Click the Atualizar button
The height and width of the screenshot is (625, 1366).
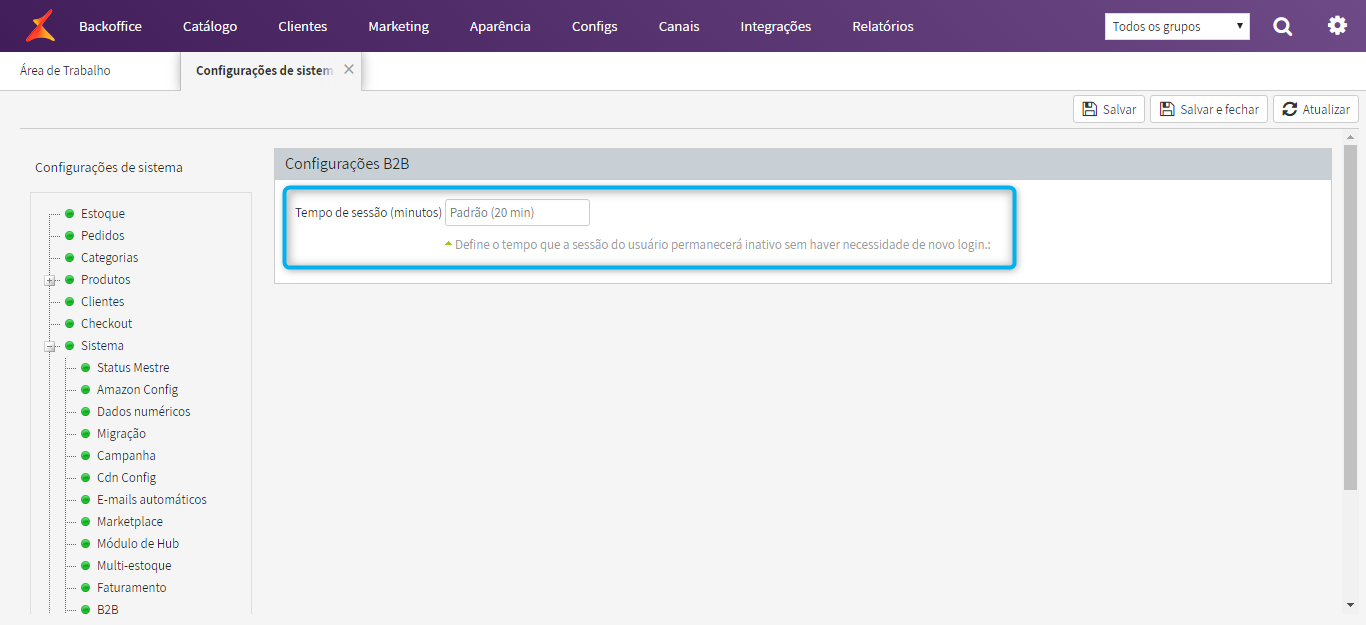(x=1316, y=109)
